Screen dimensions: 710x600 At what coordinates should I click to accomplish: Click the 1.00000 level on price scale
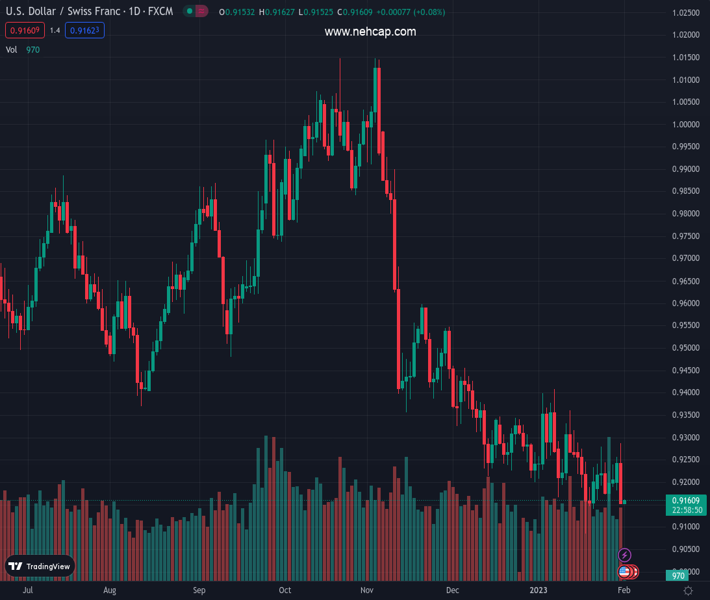[685, 125]
